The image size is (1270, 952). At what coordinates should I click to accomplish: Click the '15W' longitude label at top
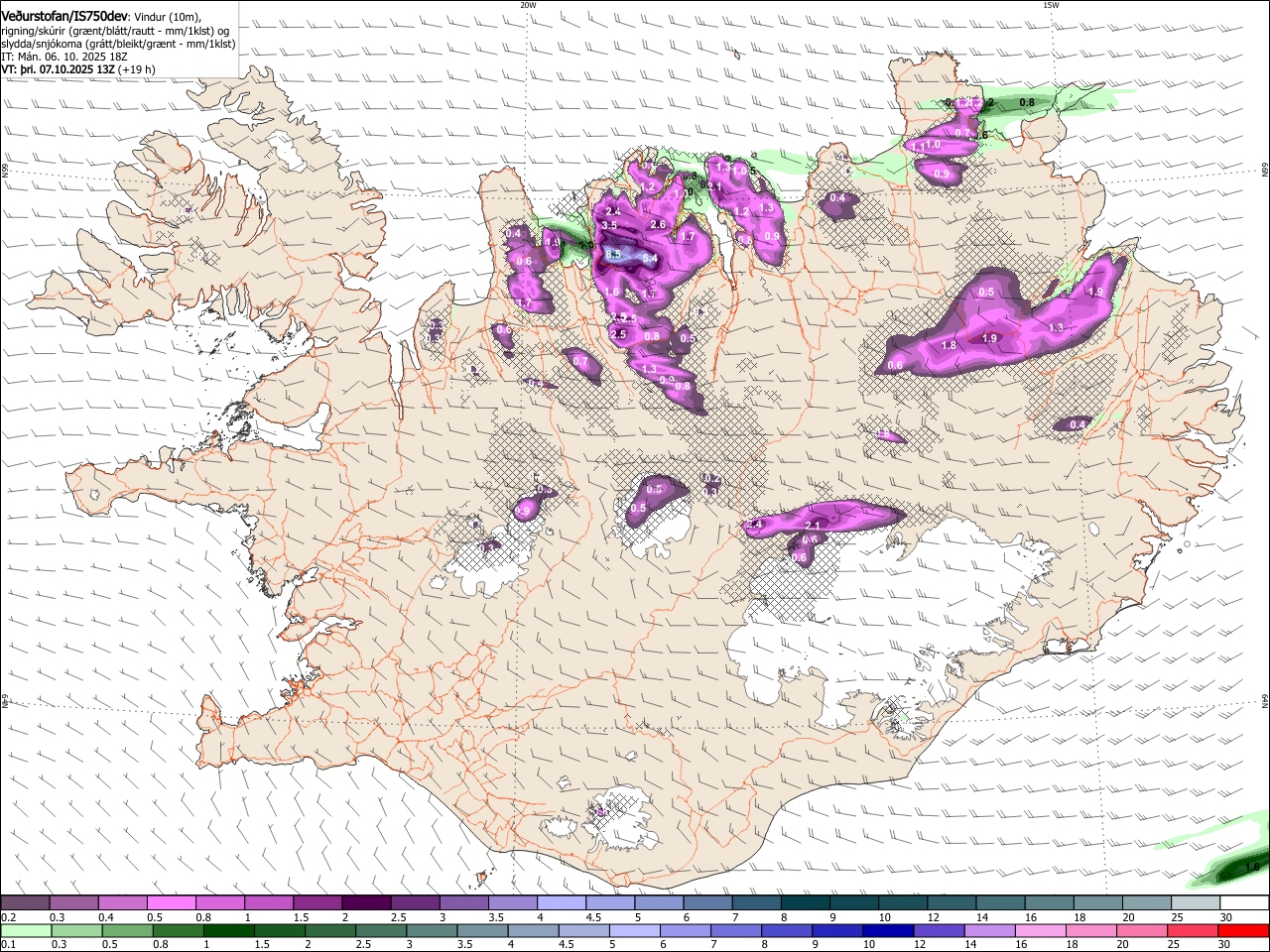point(1051,5)
